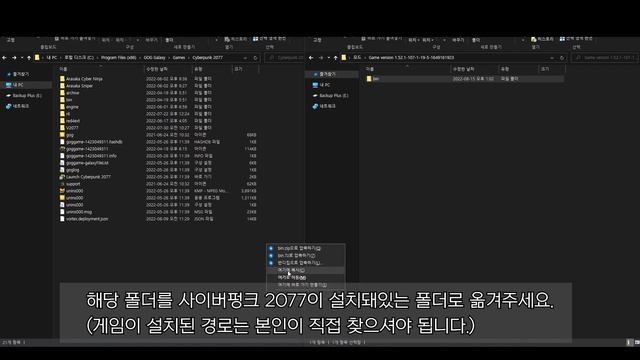Select Quick access in right window sidebar
Screen dimensions: 640x360
pyautogui.click(x=327, y=74)
